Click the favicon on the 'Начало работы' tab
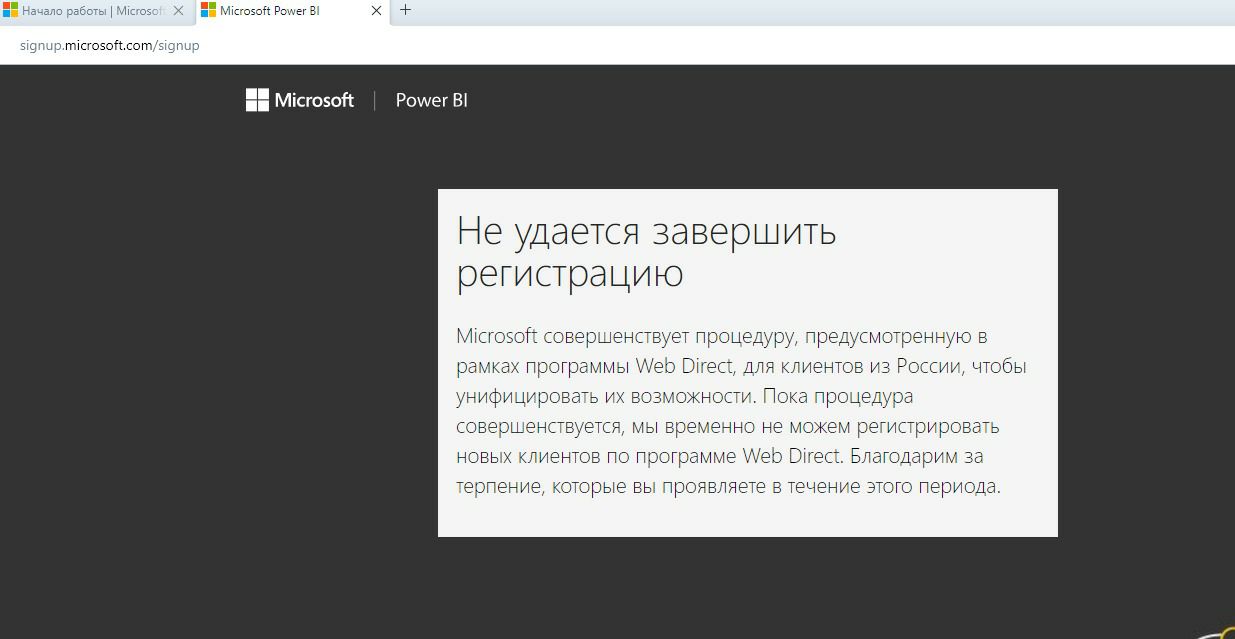This screenshot has width=1235, height=639. click(x=11, y=11)
